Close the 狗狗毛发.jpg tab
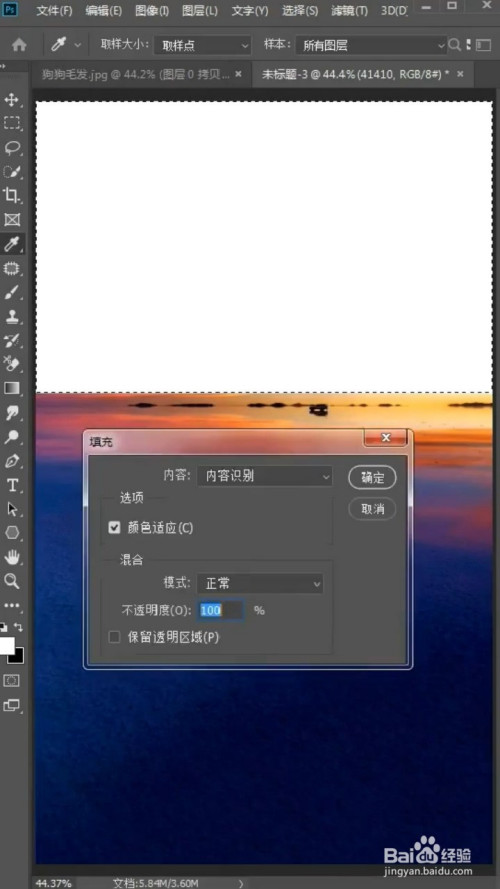 pyautogui.click(x=239, y=74)
